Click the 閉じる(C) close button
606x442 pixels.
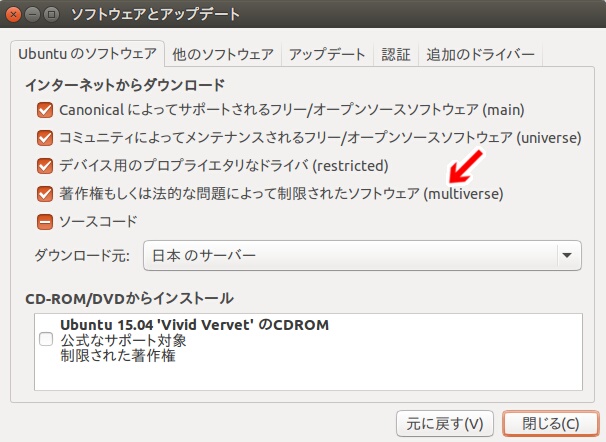[551, 424]
